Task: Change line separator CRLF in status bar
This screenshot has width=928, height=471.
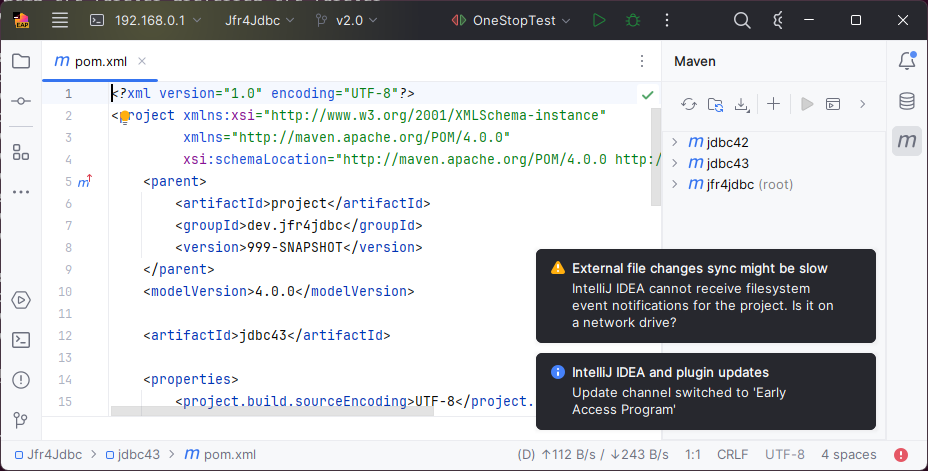Action: [732, 454]
